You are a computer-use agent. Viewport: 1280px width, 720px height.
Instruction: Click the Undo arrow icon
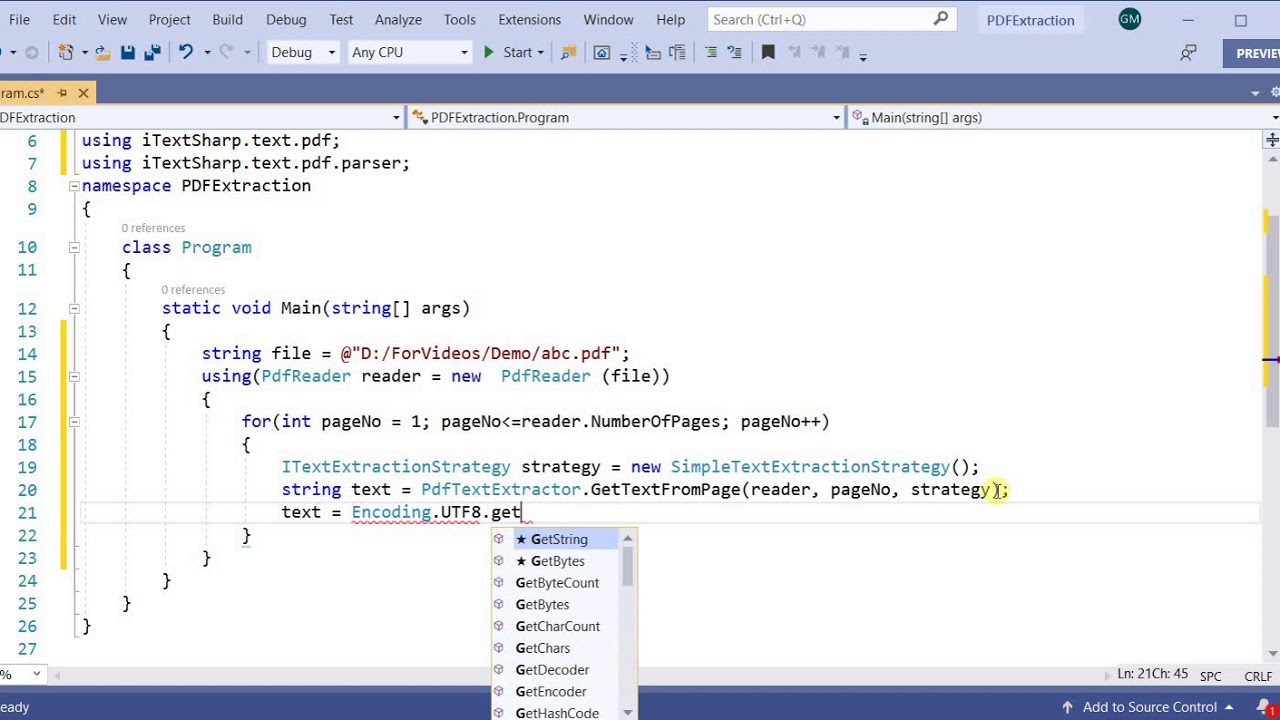click(185, 52)
